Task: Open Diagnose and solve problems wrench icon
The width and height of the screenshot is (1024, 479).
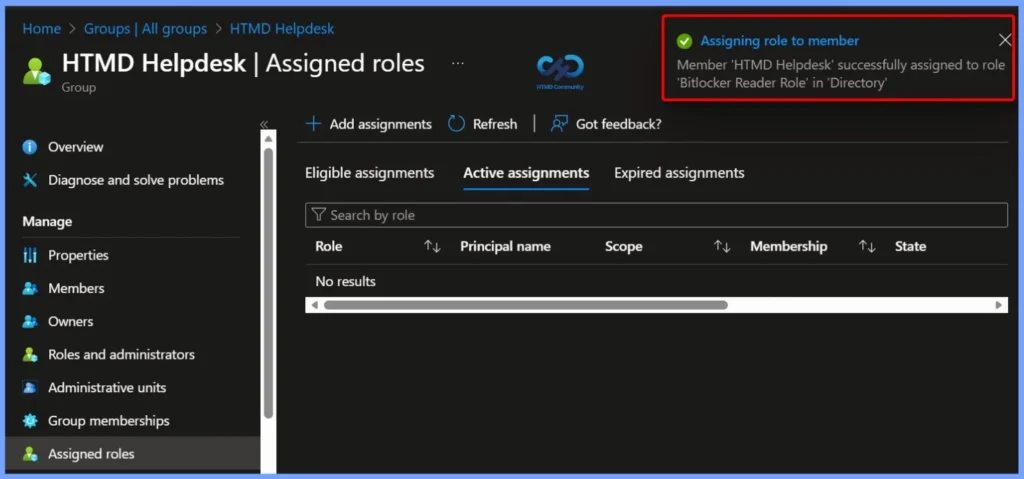Action: [30, 180]
